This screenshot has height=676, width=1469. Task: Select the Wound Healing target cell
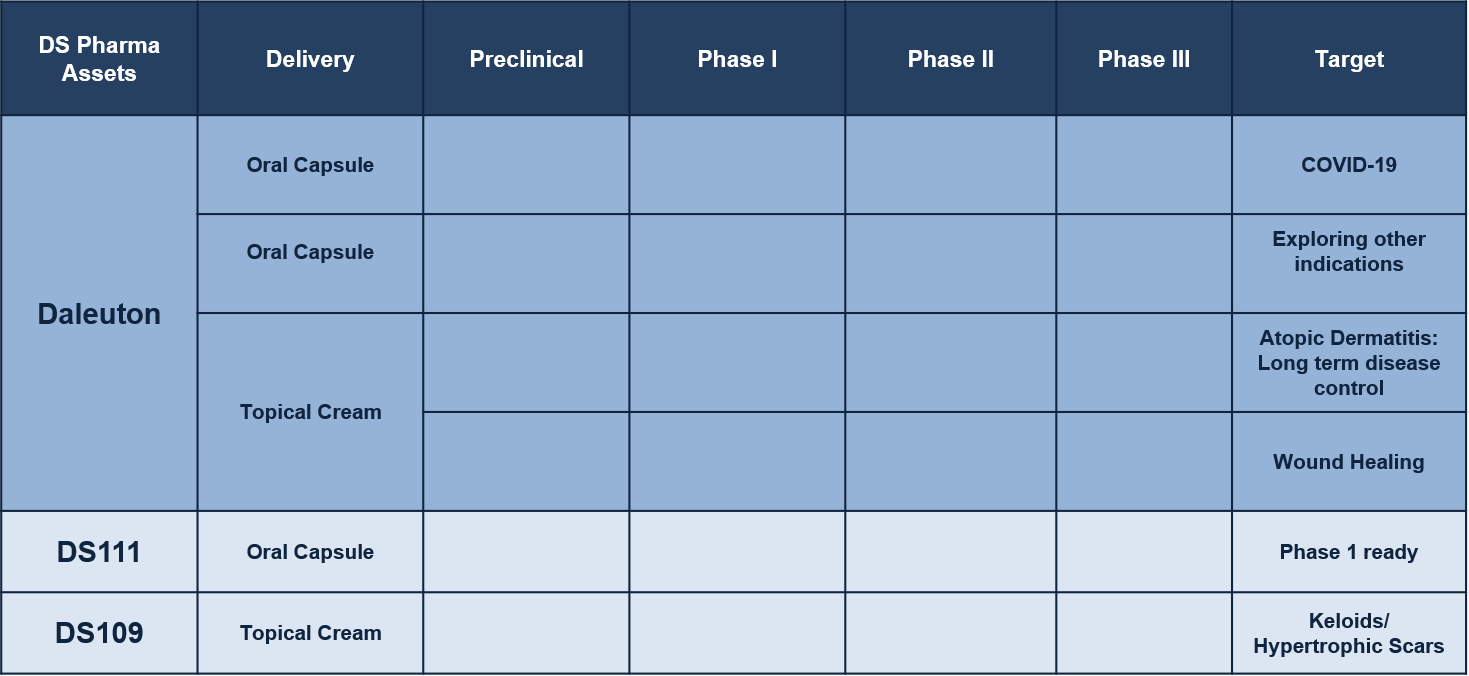pyautogui.click(x=1349, y=462)
